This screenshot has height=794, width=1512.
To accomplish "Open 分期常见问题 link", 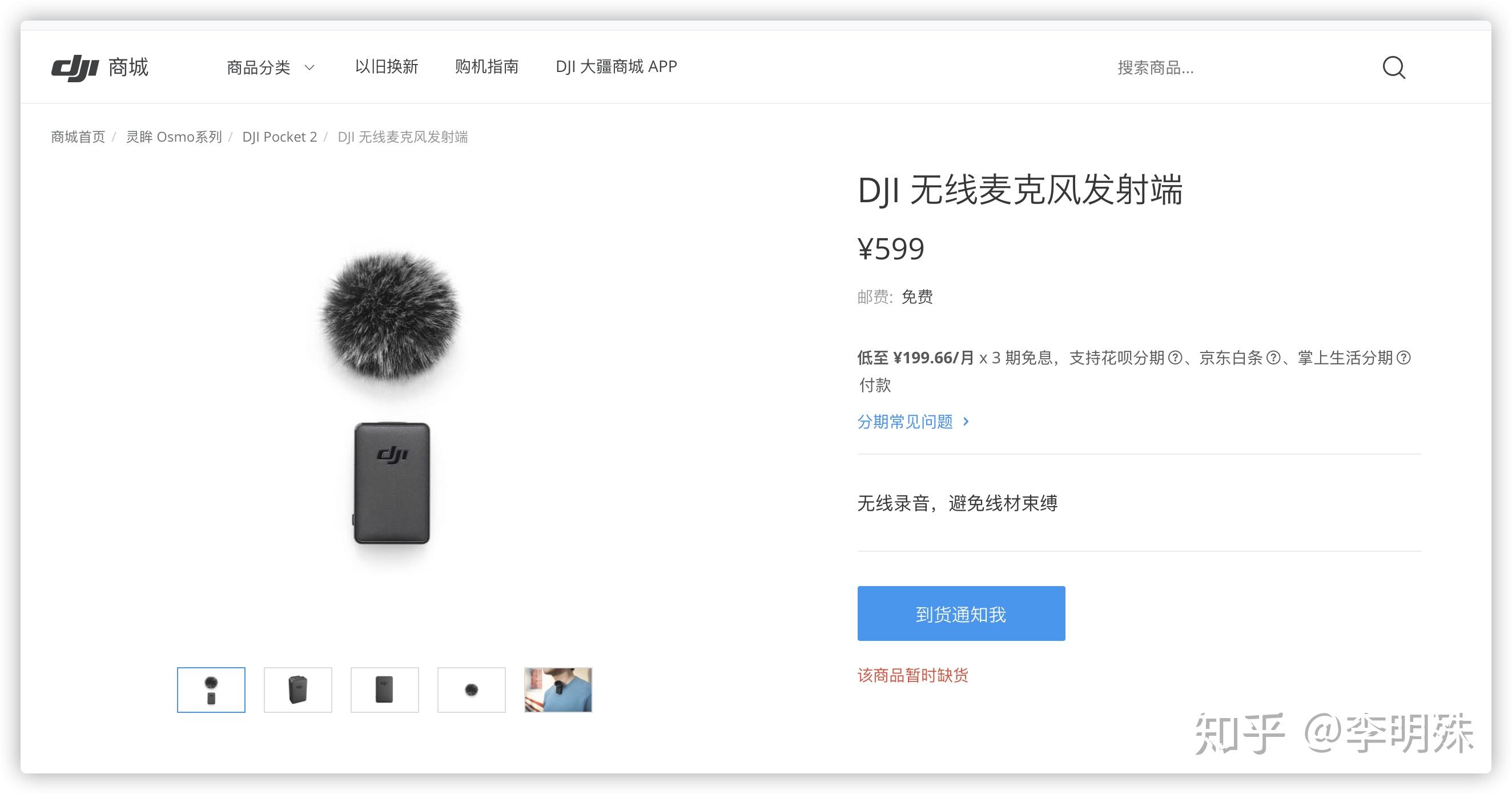I will coord(913,422).
